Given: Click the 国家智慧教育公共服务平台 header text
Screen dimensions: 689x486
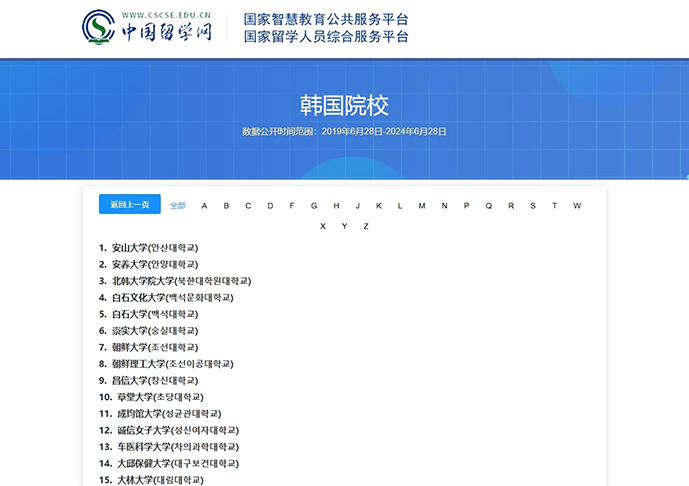Looking at the screenshot, I should tap(326, 19).
